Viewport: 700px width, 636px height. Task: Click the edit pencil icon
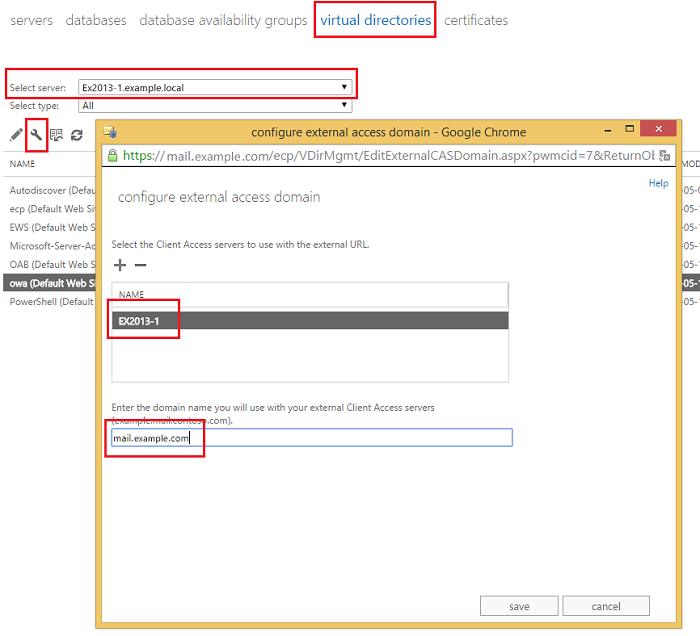coord(16,135)
